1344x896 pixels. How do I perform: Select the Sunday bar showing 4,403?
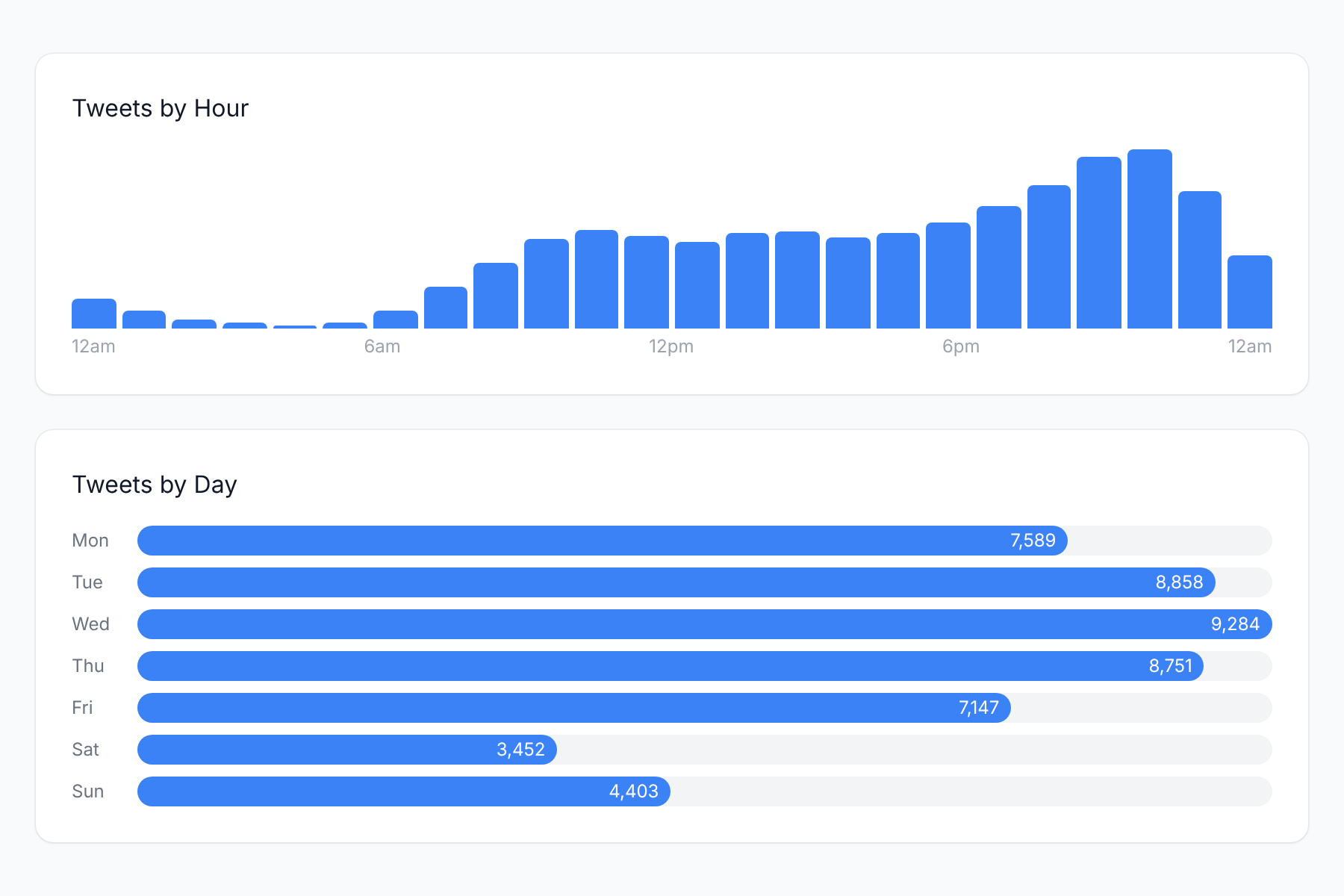point(404,791)
